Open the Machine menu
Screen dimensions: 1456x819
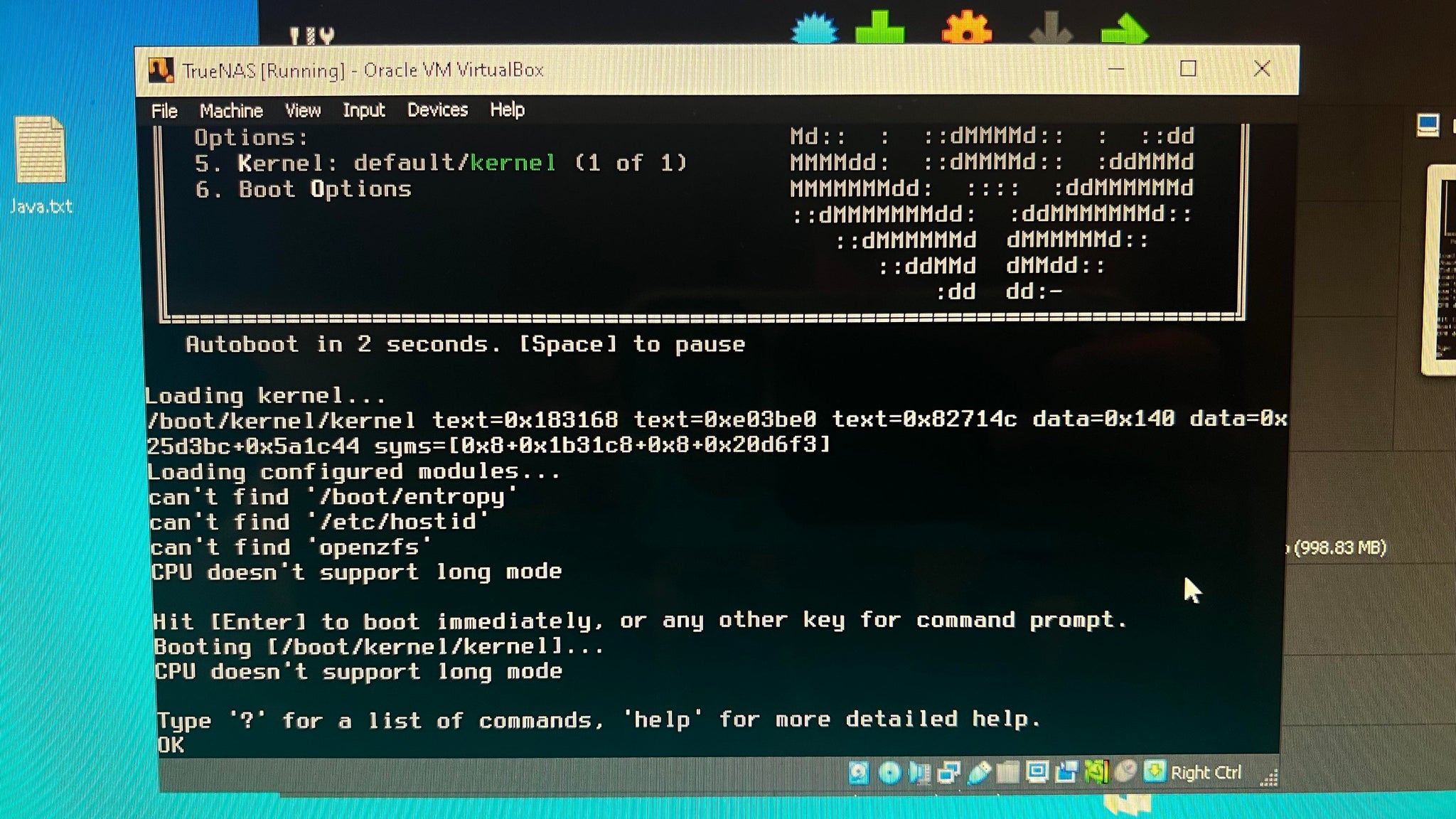(x=231, y=111)
